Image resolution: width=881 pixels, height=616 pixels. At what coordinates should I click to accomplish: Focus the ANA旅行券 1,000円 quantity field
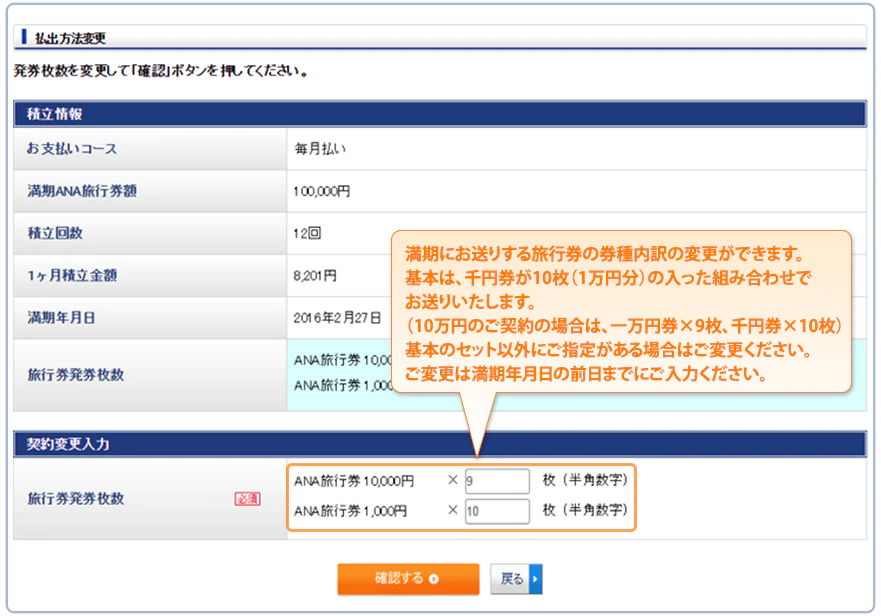tap(497, 511)
